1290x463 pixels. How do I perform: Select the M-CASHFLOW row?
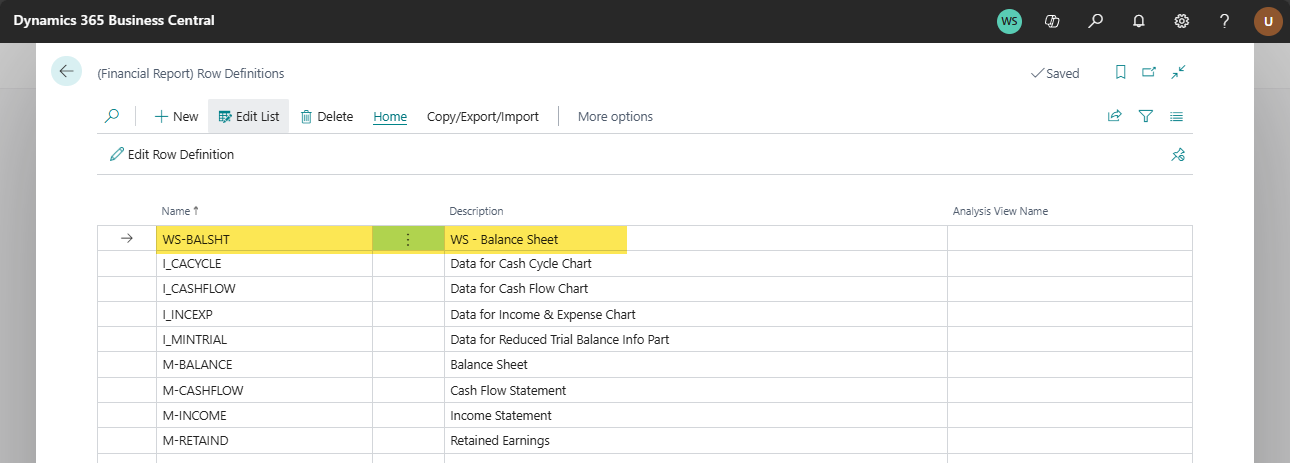(x=645, y=390)
